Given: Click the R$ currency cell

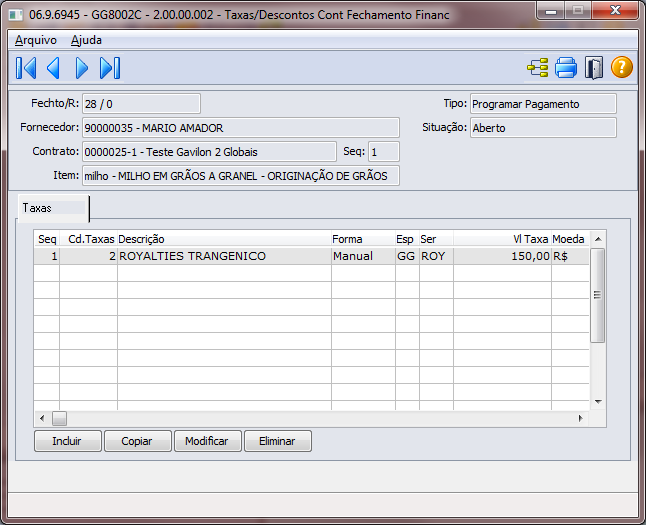Looking at the screenshot, I should [x=570, y=256].
